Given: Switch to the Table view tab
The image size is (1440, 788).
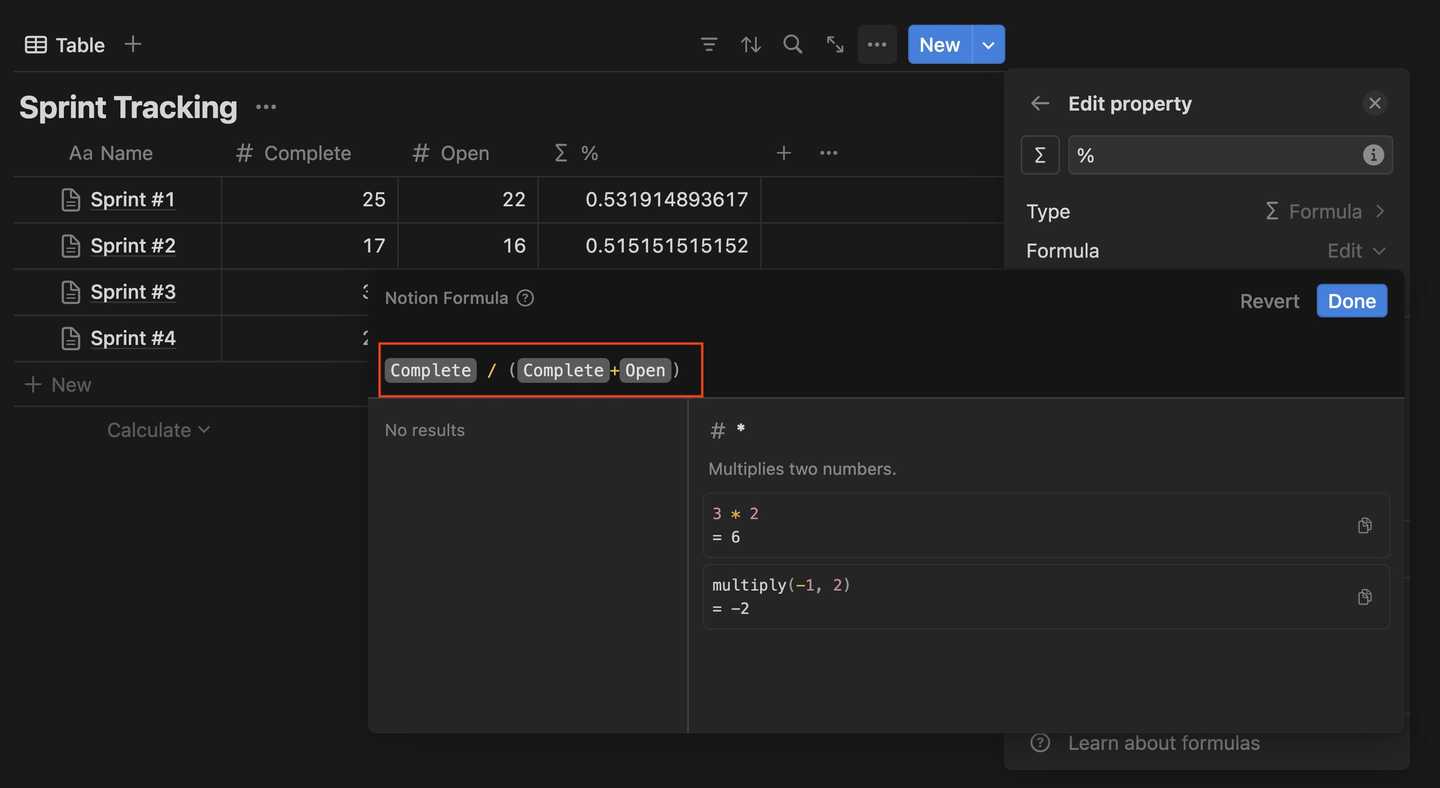Looking at the screenshot, I should point(63,44).
